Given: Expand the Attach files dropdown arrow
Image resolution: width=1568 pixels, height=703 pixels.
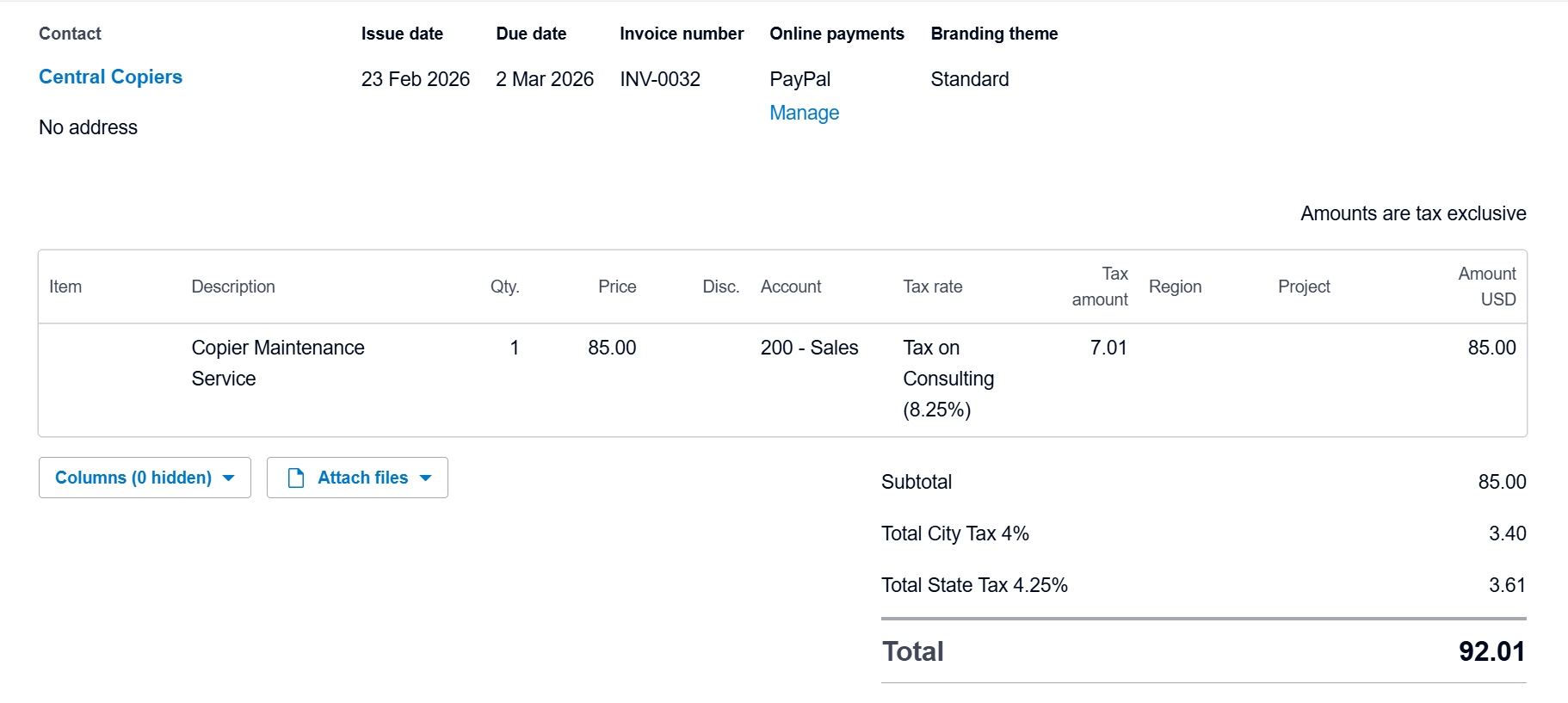Looking at the screenshot, I should [x=426, y=478].
